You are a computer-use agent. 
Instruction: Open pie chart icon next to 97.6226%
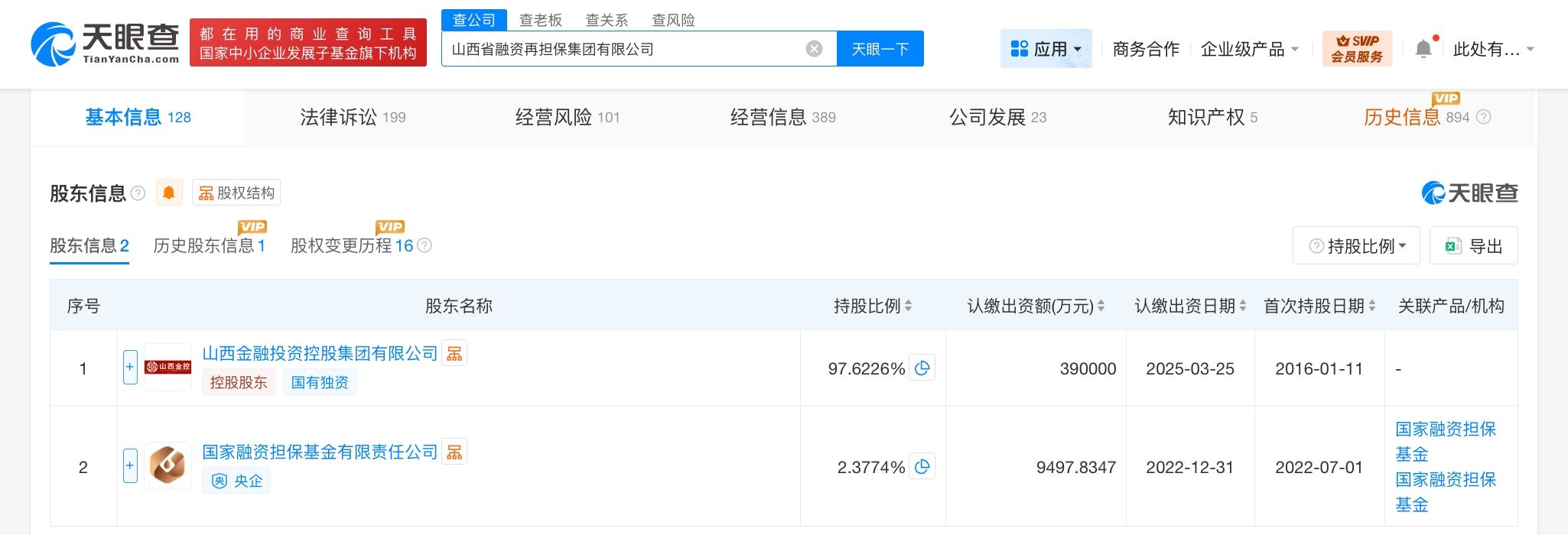click(922, 368)
